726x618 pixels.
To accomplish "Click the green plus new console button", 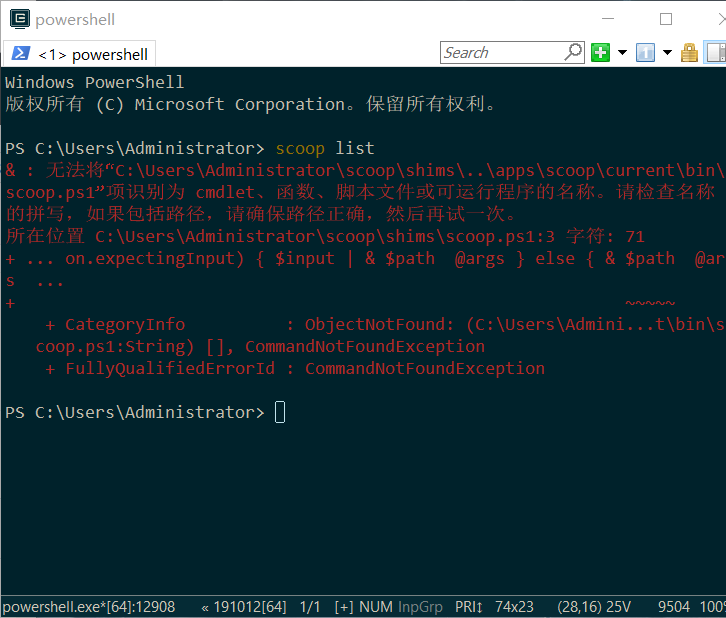I will tap(601, 52).
